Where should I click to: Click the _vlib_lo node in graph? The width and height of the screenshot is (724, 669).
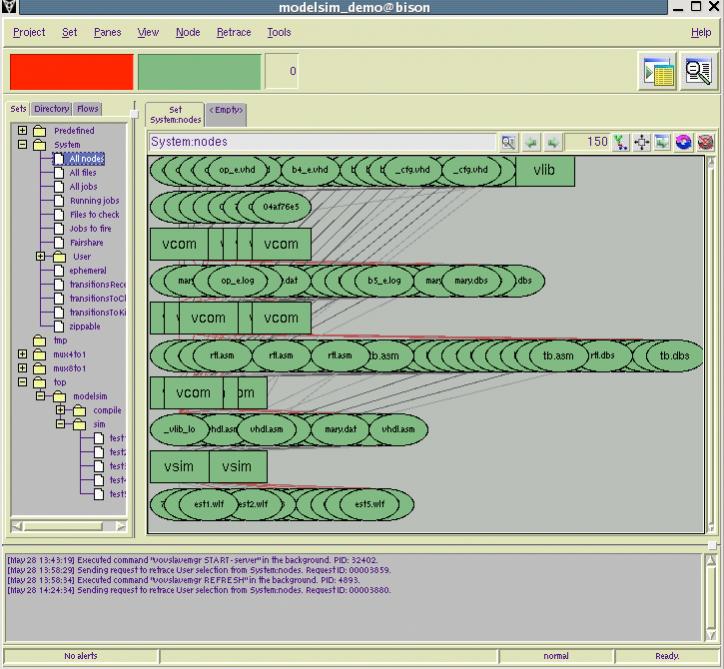(180, 429)
